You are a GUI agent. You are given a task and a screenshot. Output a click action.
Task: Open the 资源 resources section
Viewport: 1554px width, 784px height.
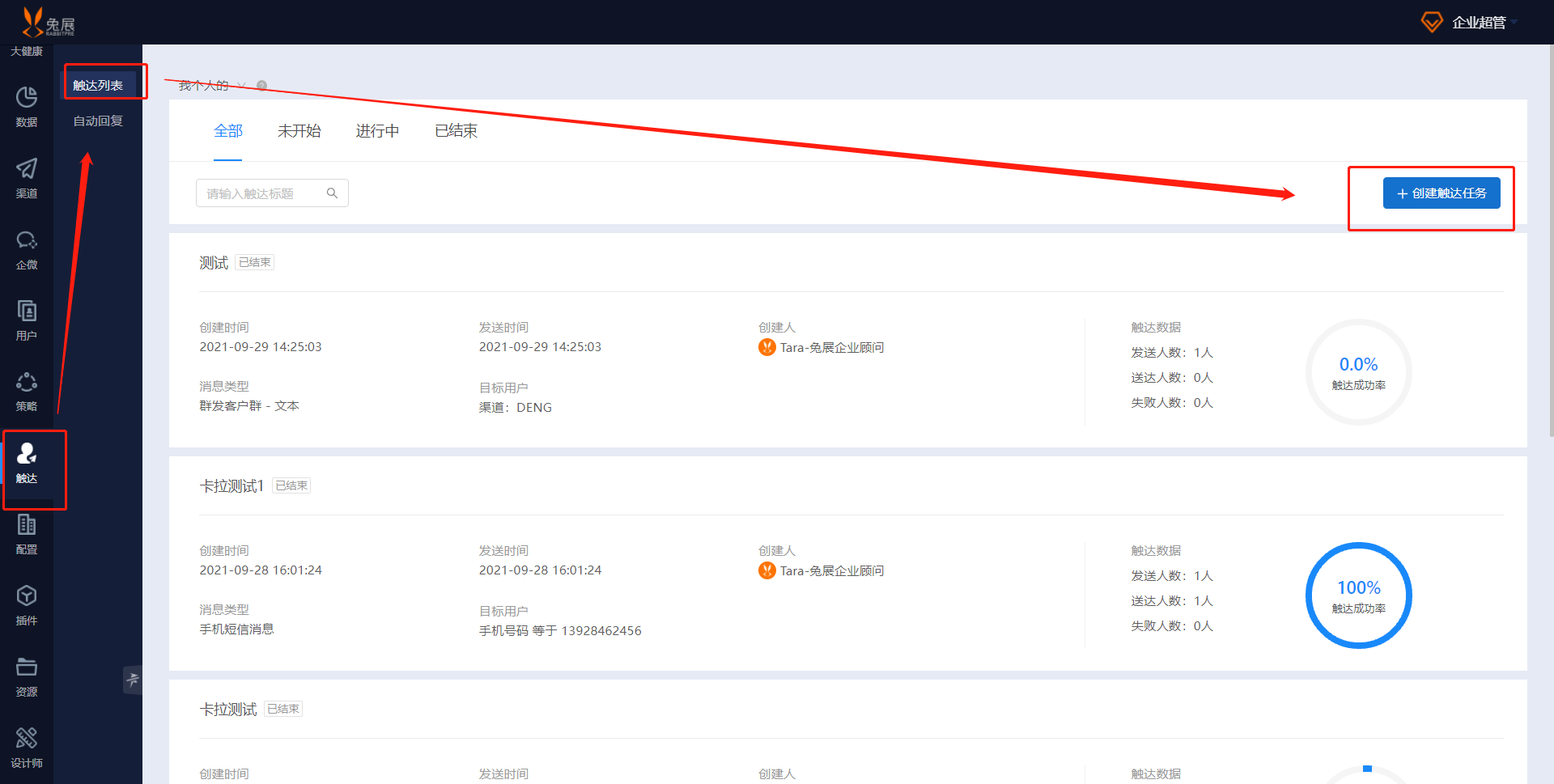tap(27, 676)
